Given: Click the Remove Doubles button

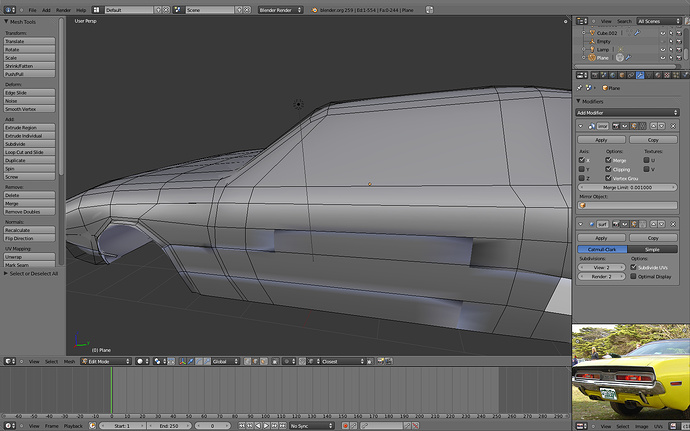Looking at the screenshot, I should pyautogui.click(x=29, y=212).
